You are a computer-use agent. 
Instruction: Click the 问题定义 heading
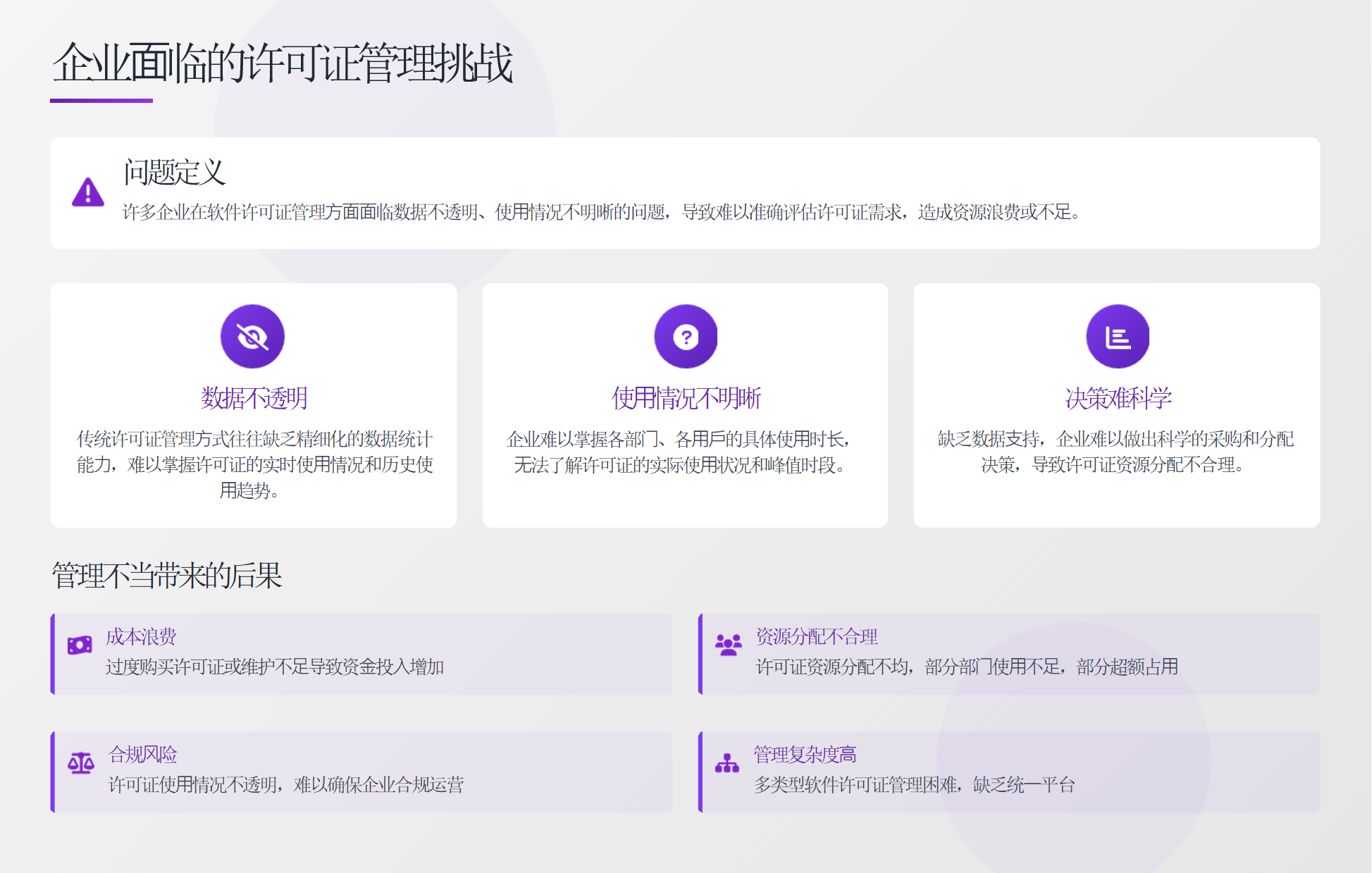[x=174, y=173]
